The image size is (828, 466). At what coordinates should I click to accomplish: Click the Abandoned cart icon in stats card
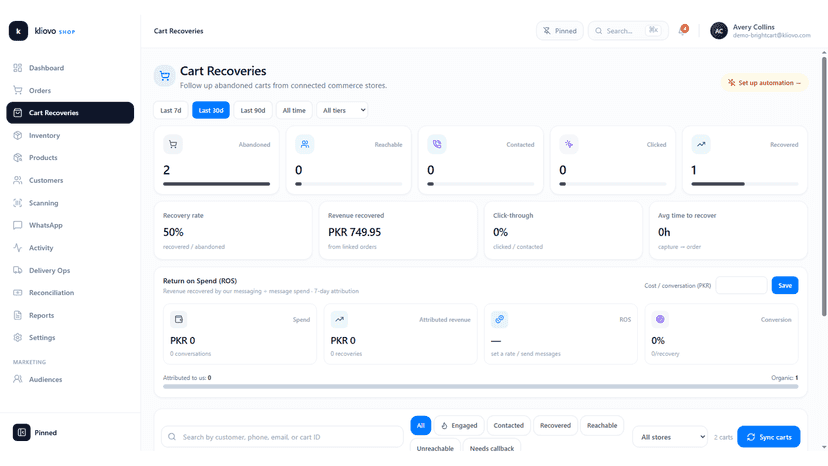click(x=173, y=144)
